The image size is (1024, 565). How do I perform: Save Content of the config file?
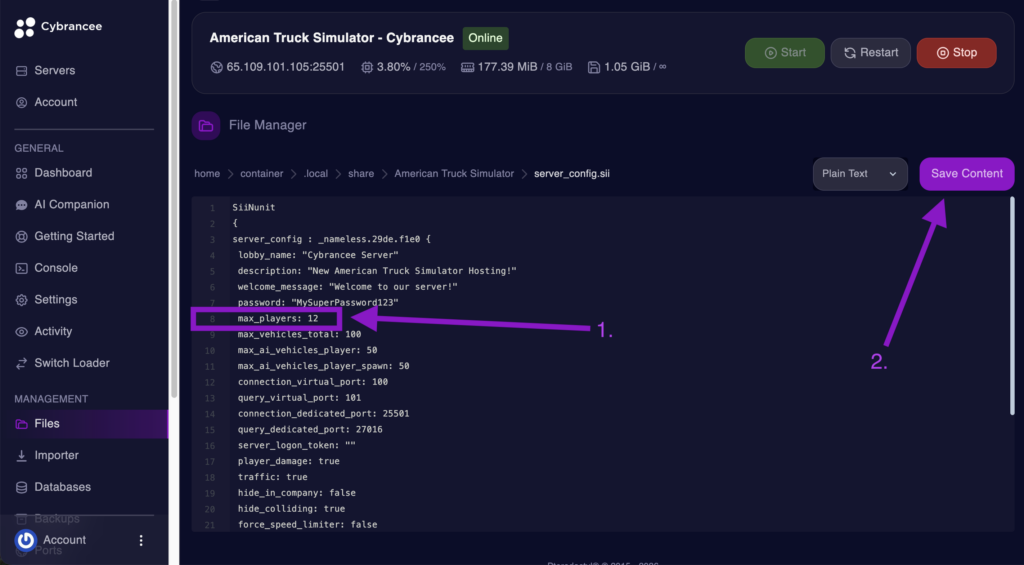click(x=967, y=174)
